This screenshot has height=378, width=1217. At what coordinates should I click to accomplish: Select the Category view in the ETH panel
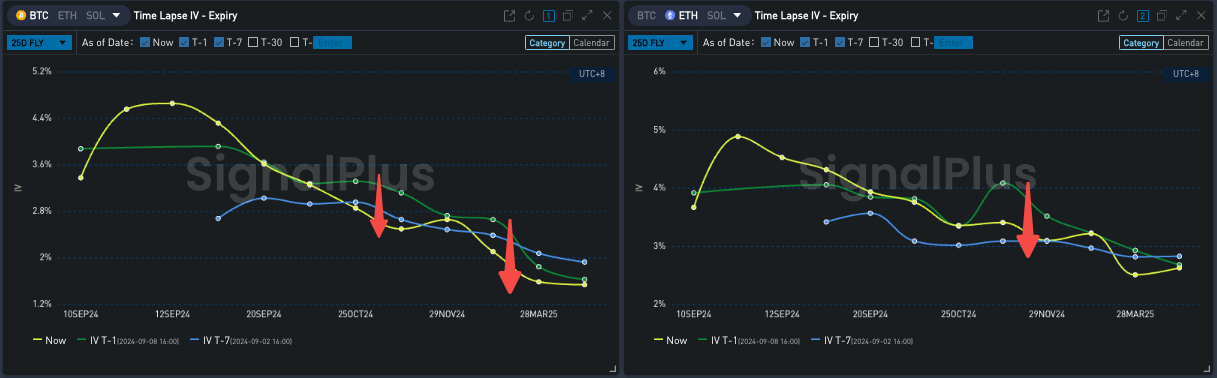coord(1140,42)
